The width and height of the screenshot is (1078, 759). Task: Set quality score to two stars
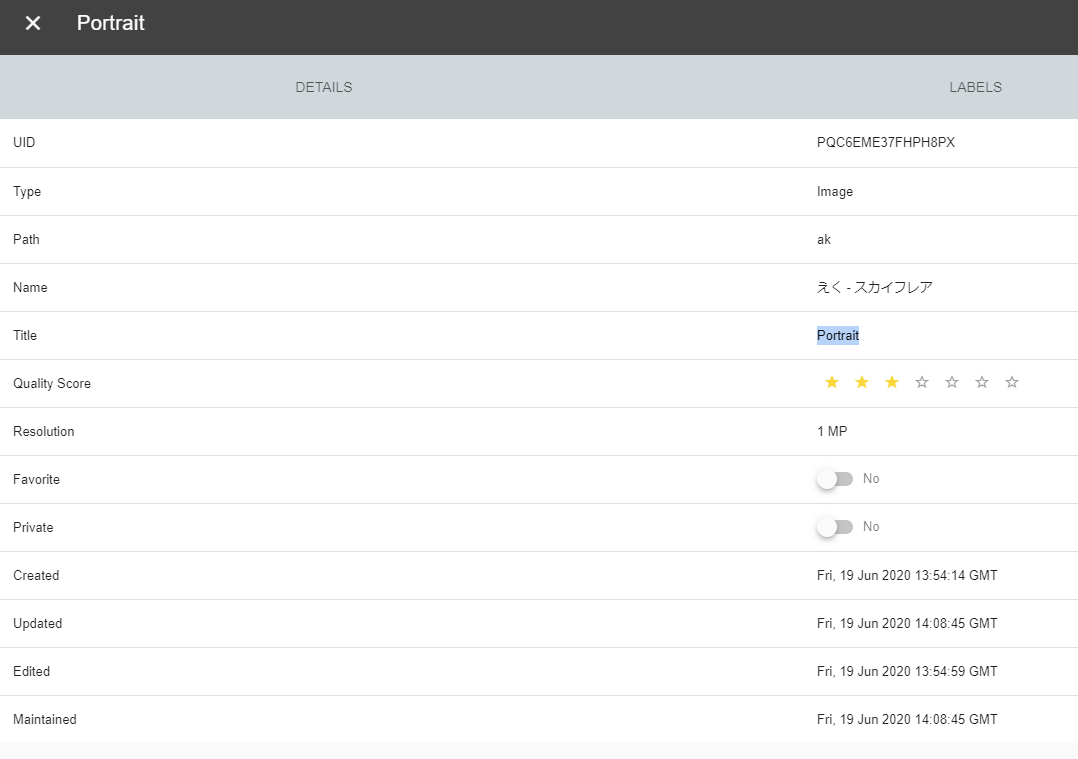pos(861,382)
